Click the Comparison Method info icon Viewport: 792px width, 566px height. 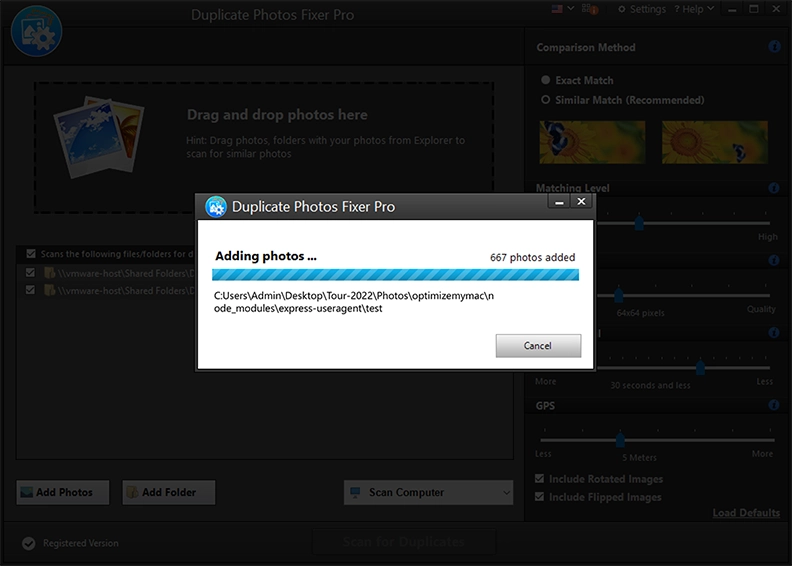point(774,46)
